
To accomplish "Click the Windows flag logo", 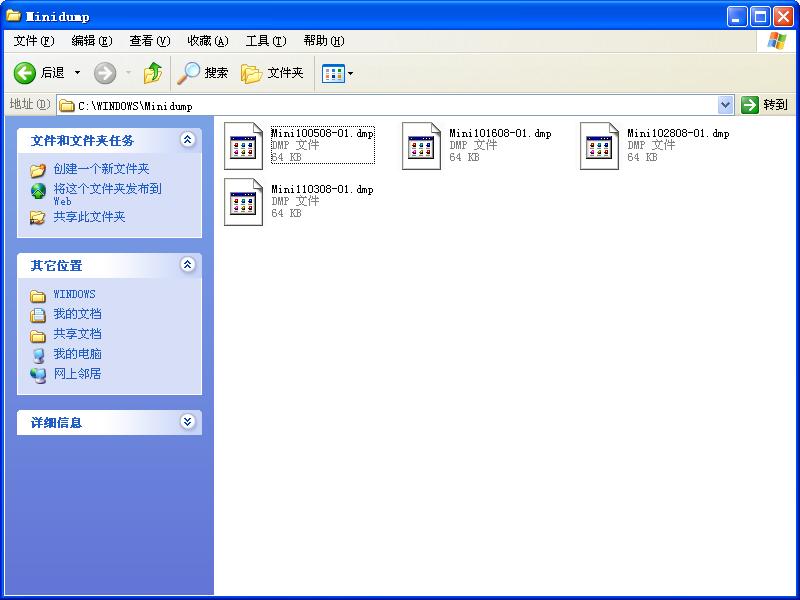I will [776, 41].
